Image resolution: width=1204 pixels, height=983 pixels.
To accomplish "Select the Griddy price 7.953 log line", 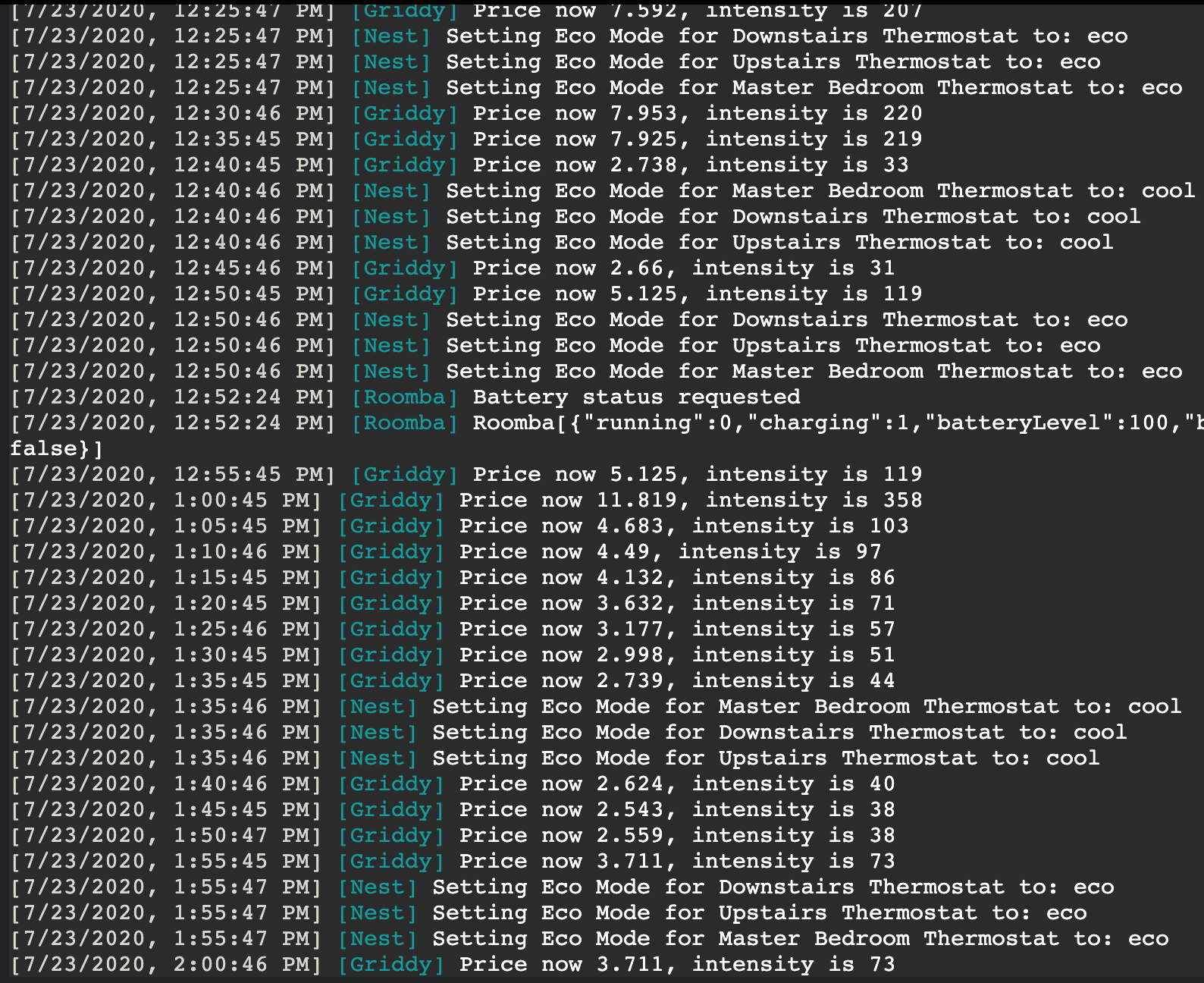I will 466,114.
